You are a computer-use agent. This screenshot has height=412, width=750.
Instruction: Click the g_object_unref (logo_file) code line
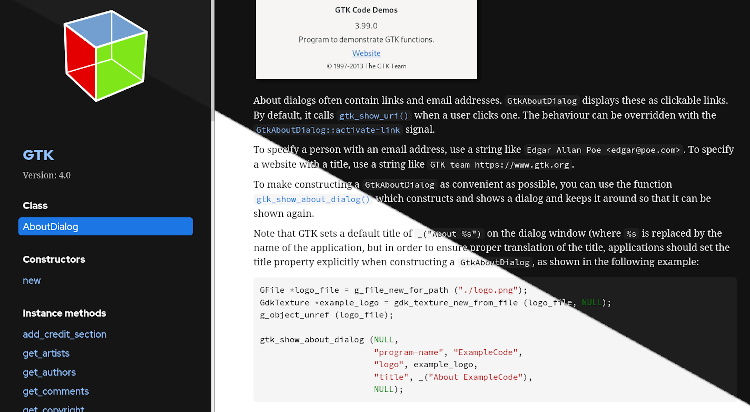pos(327,315)
